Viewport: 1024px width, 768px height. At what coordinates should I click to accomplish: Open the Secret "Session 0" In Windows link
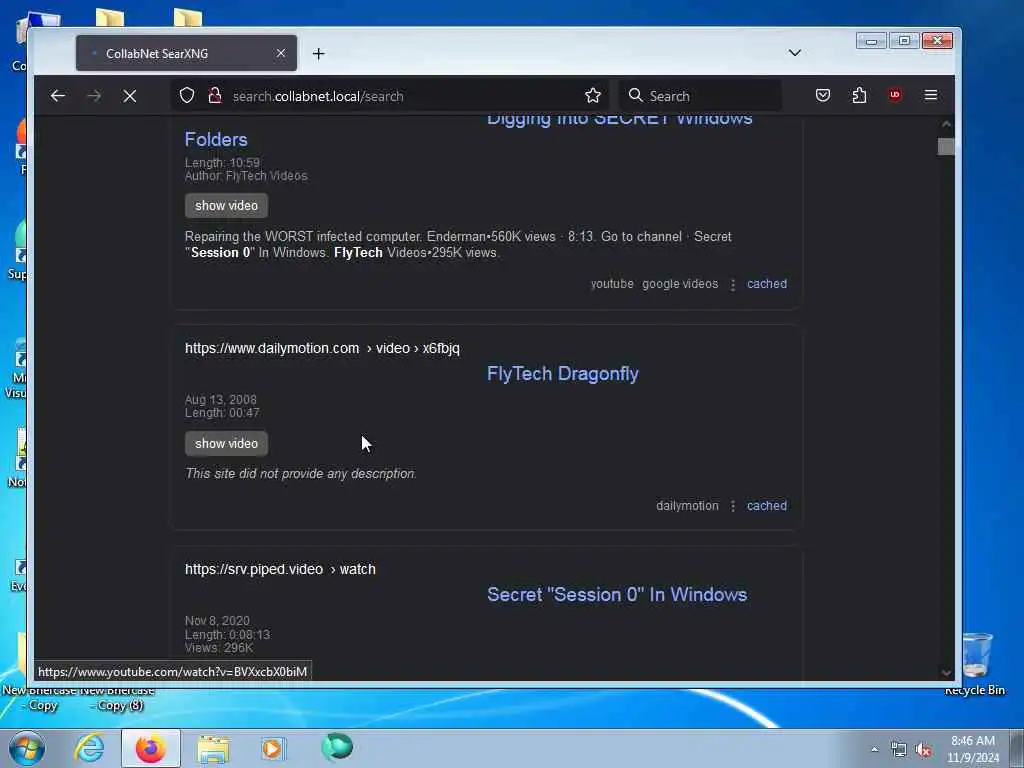pyautogui.click(x=616, y=594)
